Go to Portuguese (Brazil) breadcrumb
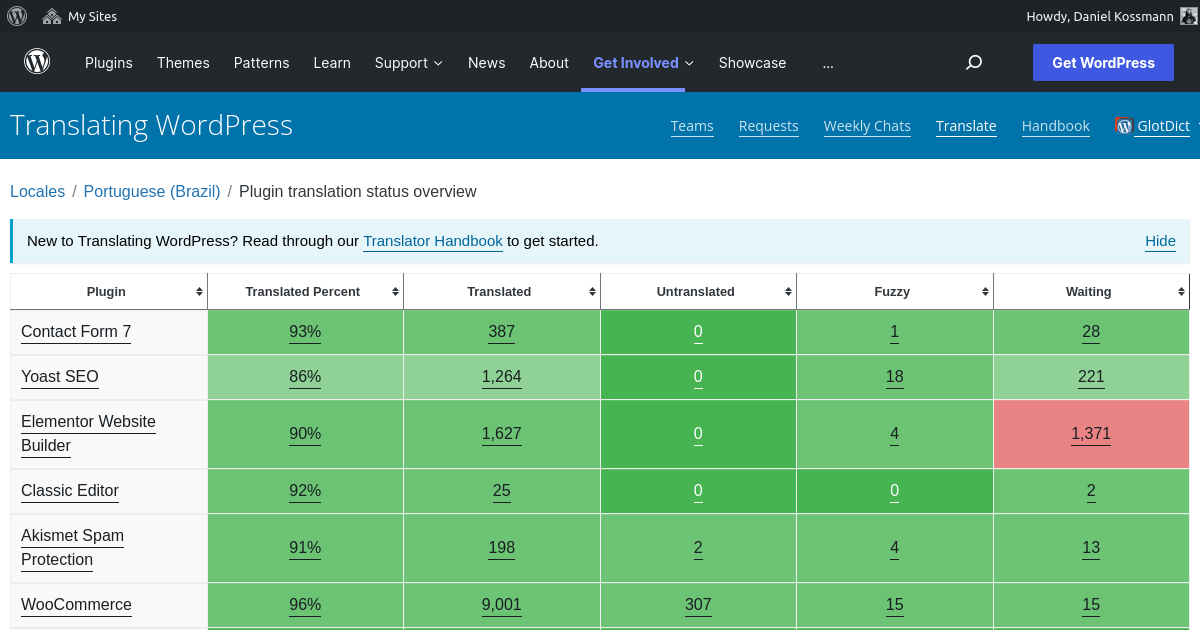Screen dimensions: 1200x630 pyautogui.click(x=152, y=191)
